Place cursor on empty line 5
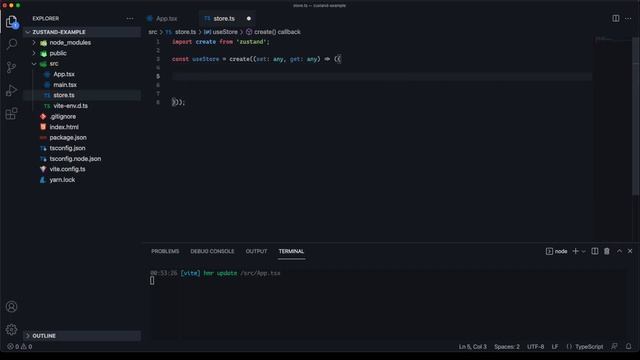Screen dimensions: 640x360 point(382,76)
